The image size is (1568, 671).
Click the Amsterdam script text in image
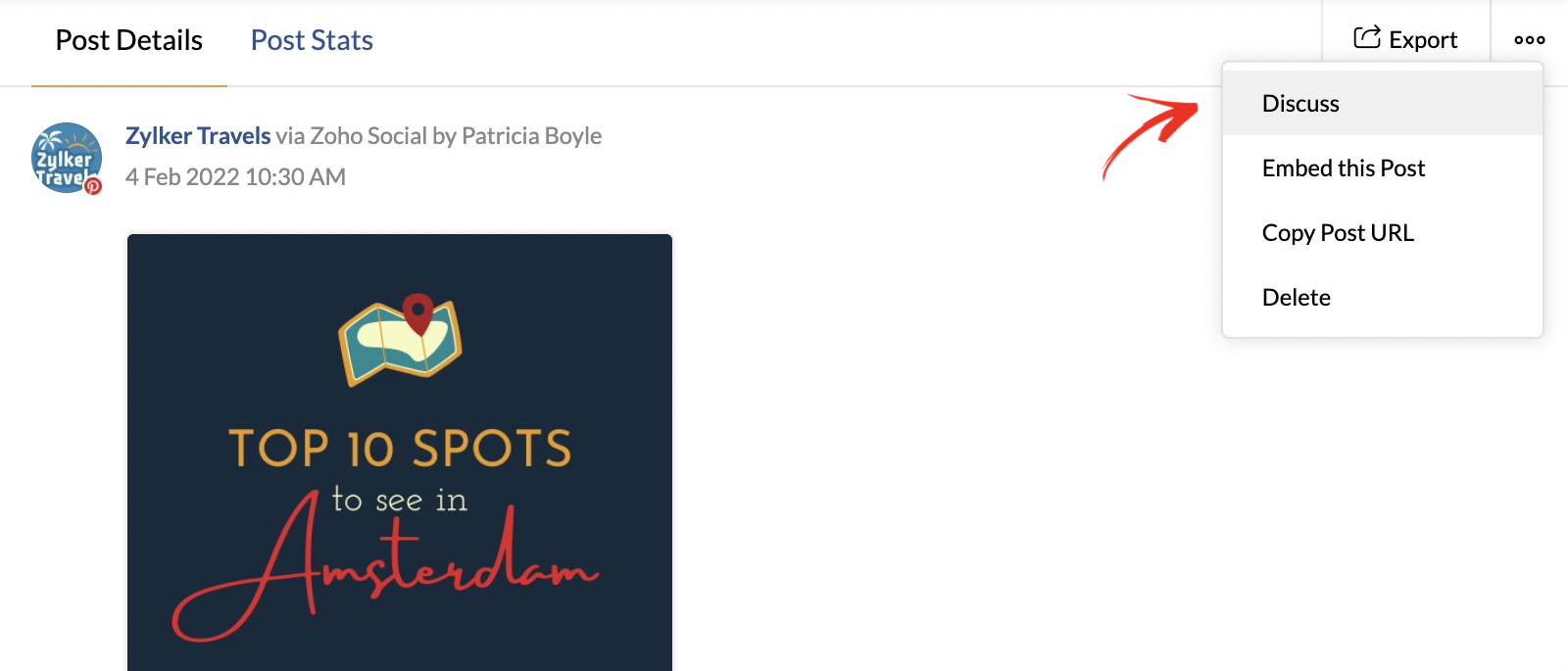[385, 566]
